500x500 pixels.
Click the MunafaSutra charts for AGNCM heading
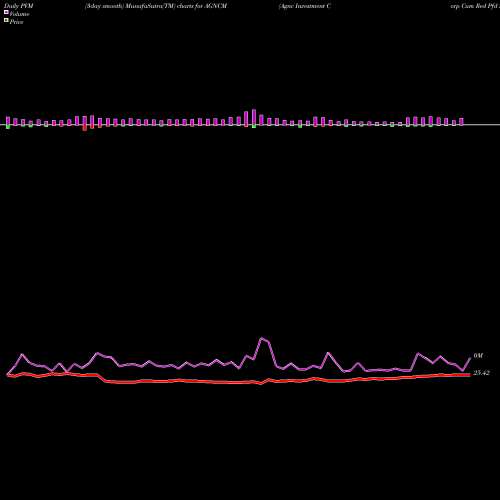click(x=156, y=6)
